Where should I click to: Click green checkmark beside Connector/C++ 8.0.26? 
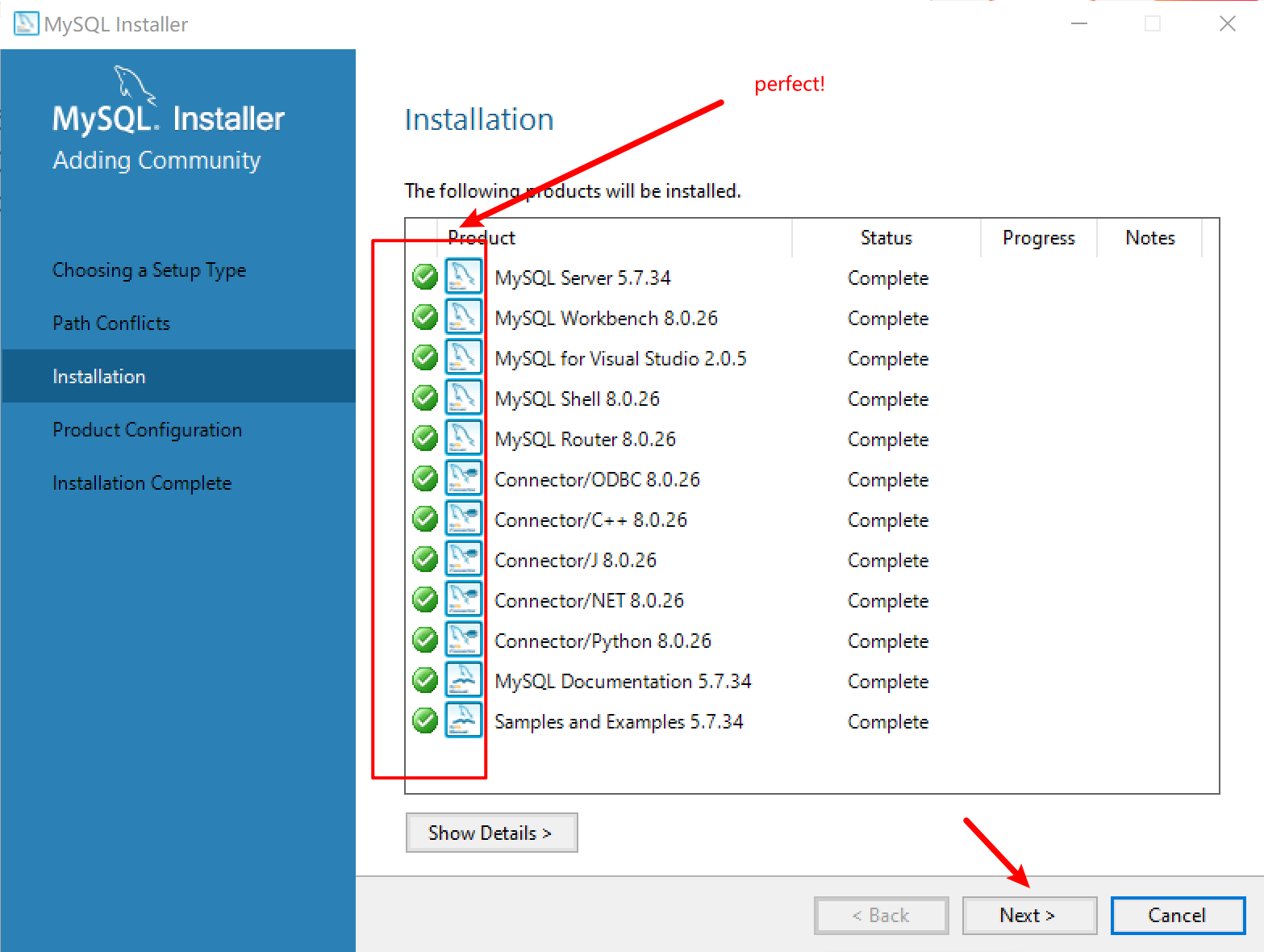[x=425, y=519]
